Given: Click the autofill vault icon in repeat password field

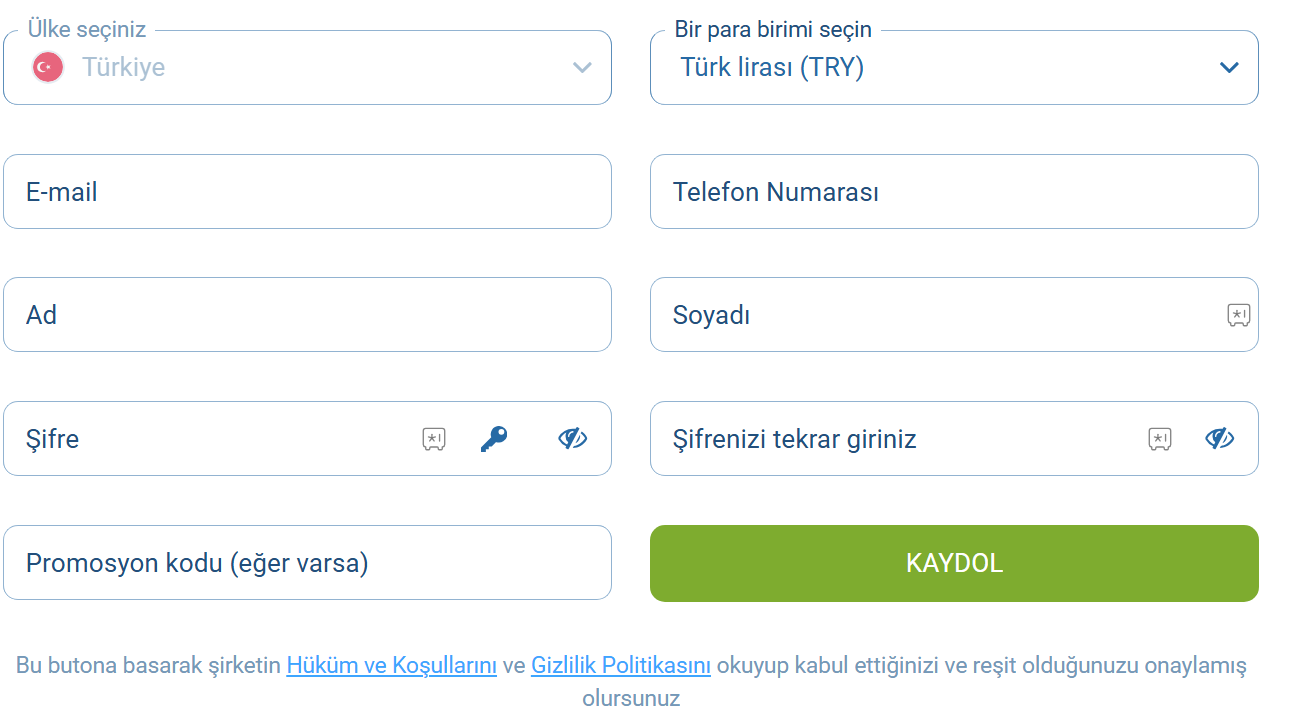Looking at the screenshot, I should coord(1161,438).
